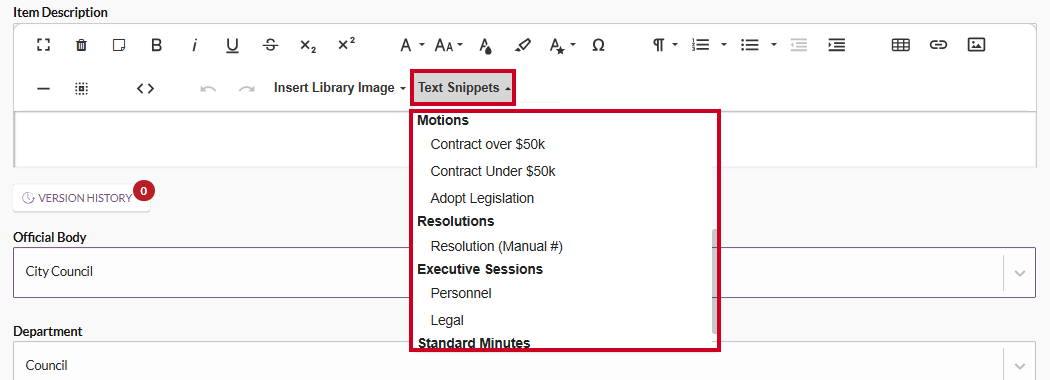Insert a table

pyautogui.click(x=901, y=45)
